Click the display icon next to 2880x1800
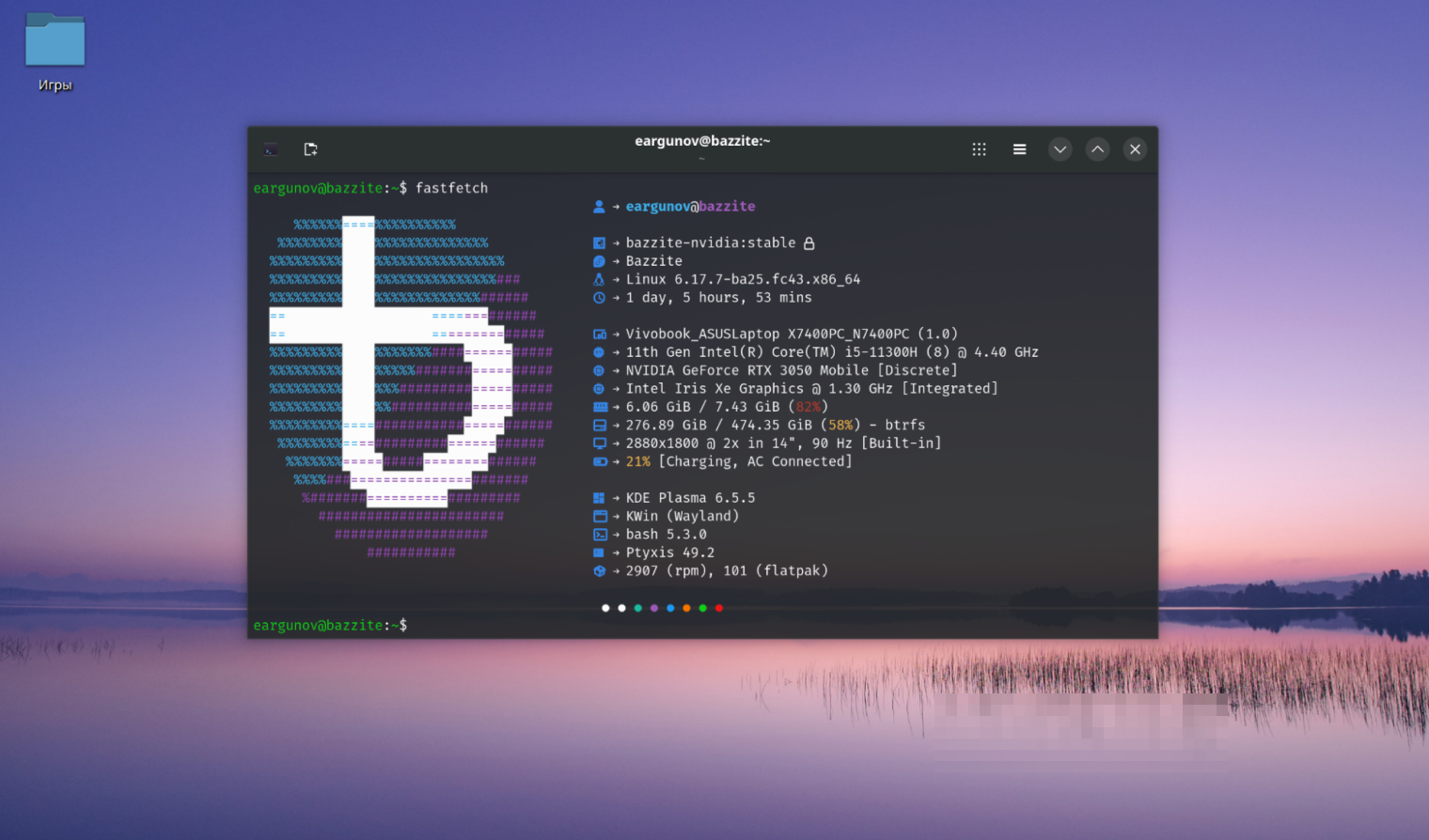 click(x=600, y=443)
